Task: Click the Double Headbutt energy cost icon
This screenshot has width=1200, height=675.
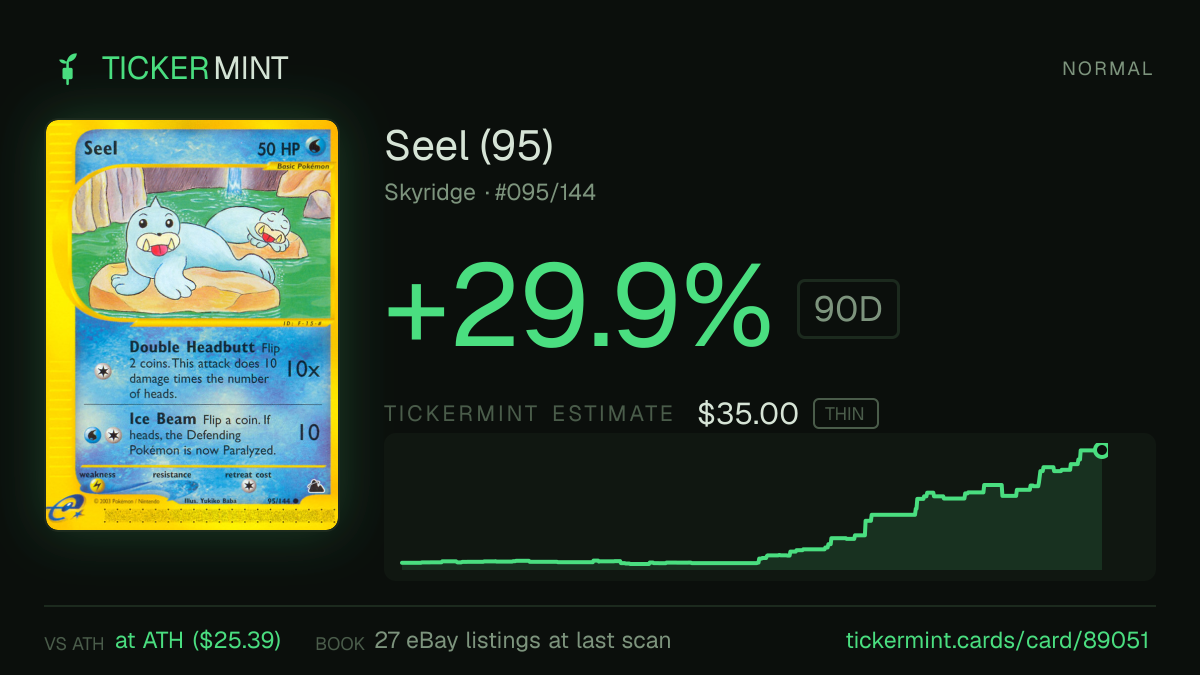Action: click(x=101, y=371)
